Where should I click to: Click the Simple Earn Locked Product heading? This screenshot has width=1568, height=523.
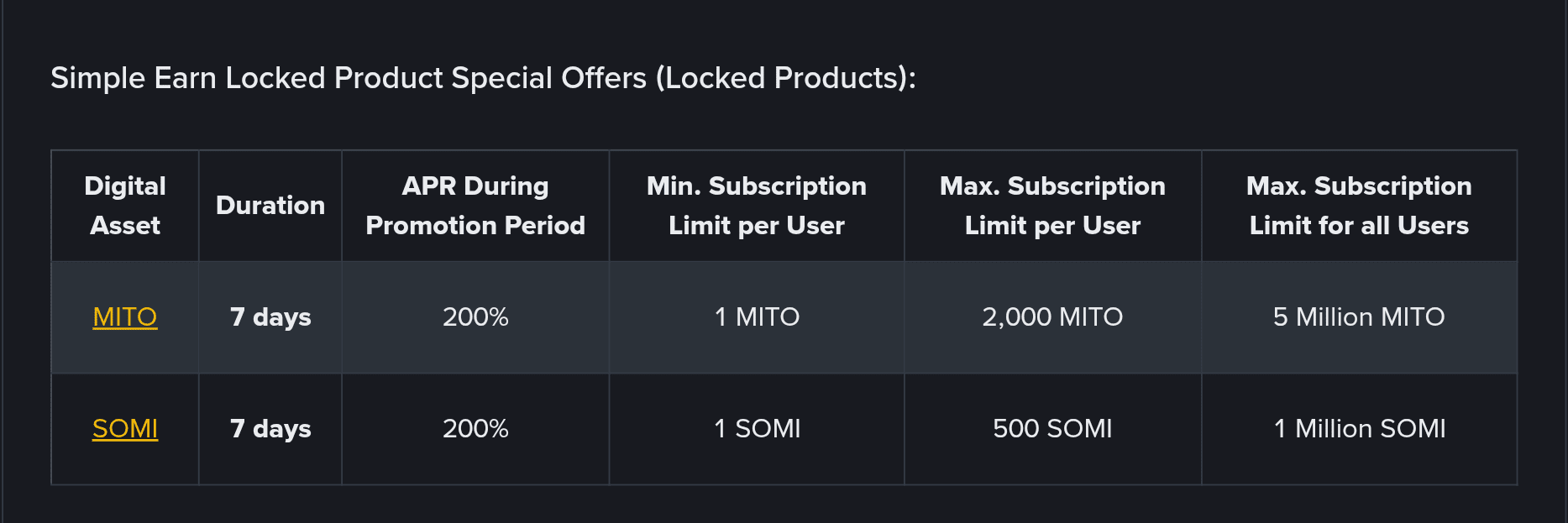483,78
